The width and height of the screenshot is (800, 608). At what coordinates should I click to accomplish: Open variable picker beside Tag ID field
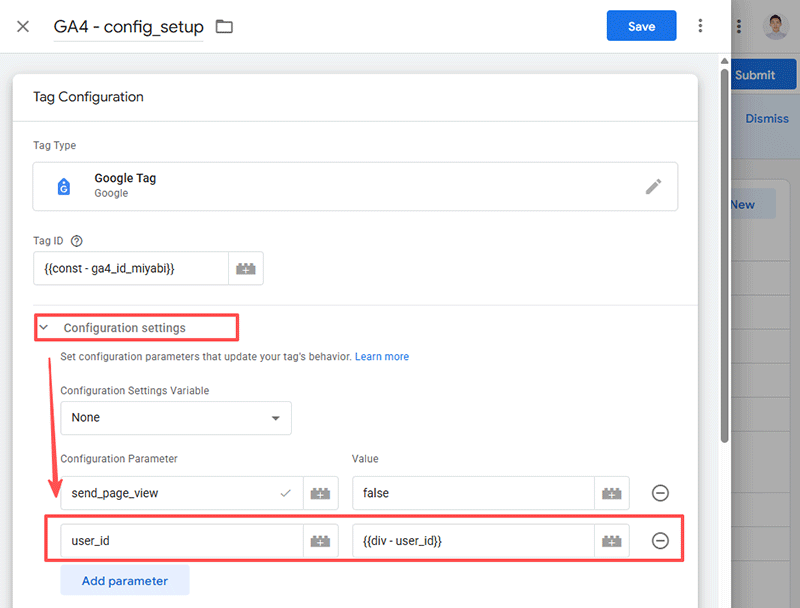pos(245,268)
